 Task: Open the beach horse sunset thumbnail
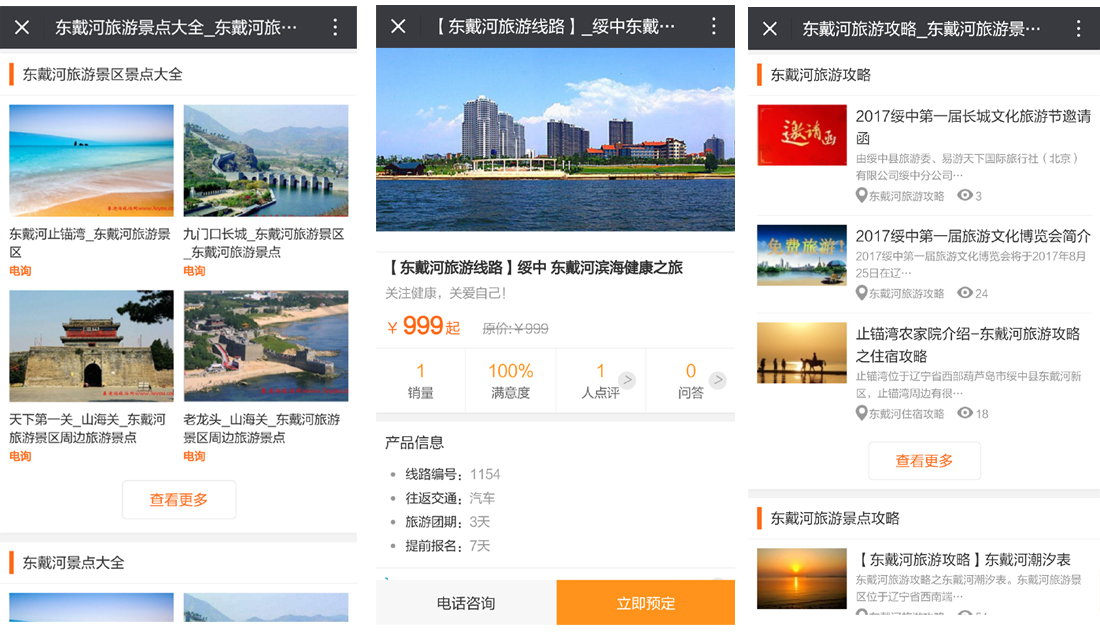[x=802, y=353]
